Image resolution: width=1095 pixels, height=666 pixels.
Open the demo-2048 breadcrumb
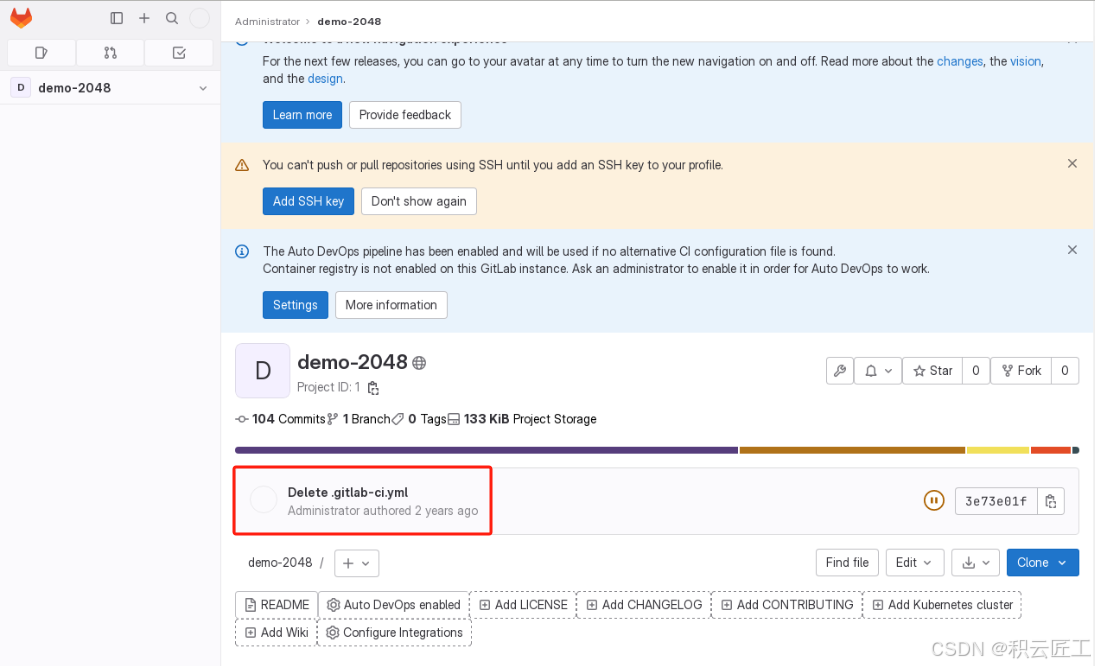coord(349,22)
